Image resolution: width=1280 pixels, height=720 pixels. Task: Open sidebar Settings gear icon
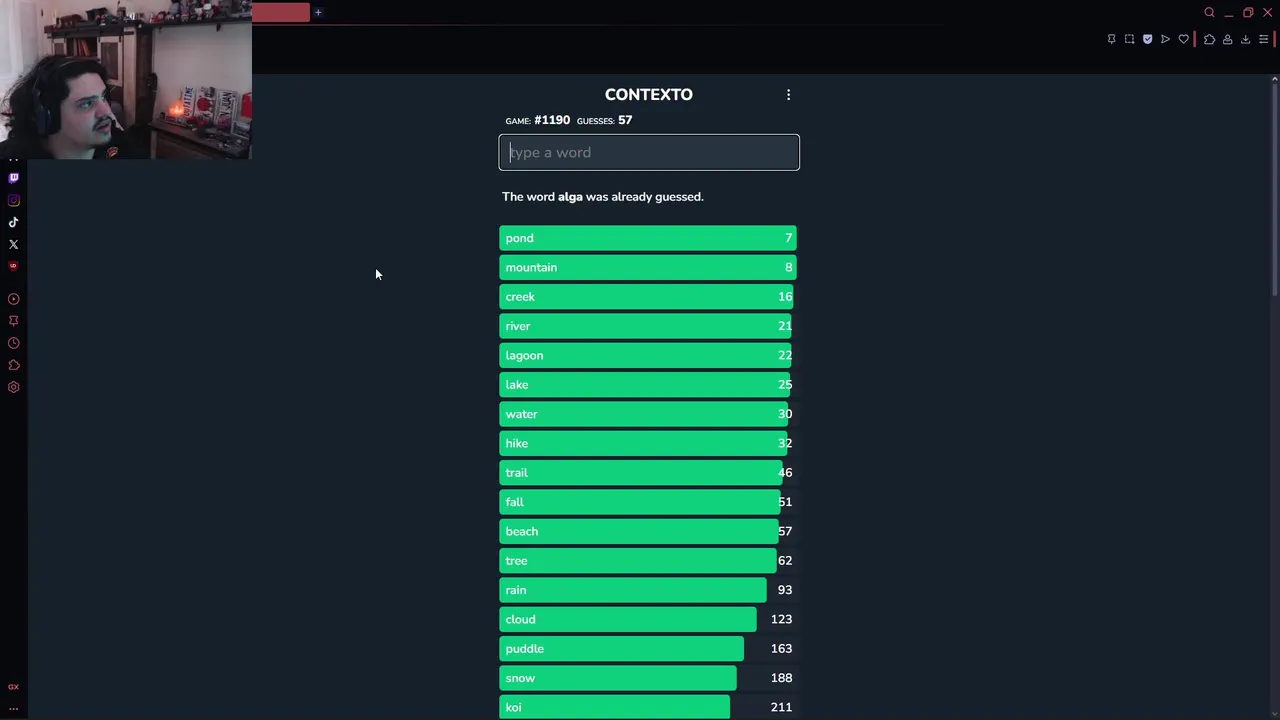click(14, 387)
